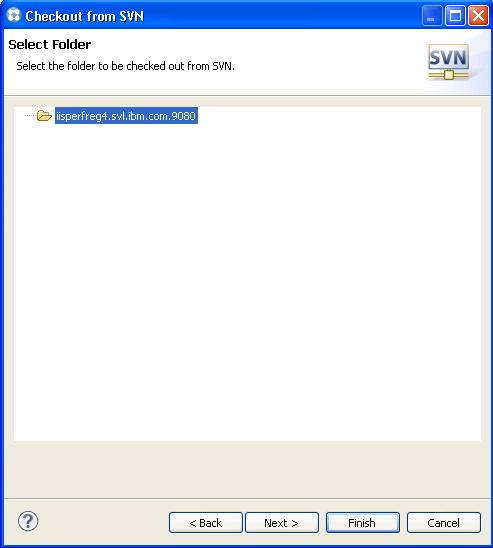
Task: Click the folder selection instruction text
Action: point(125,66)
